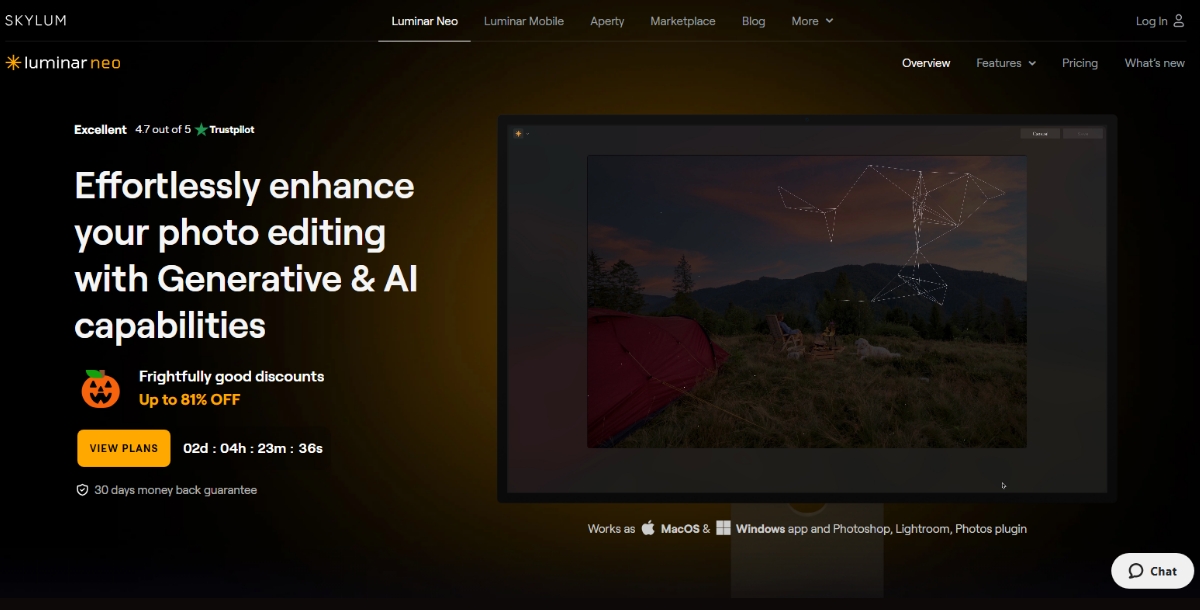Go to the Aperty page
Image resolution: width=1200 pixels, height=610 pixels.
click(607, 21)
